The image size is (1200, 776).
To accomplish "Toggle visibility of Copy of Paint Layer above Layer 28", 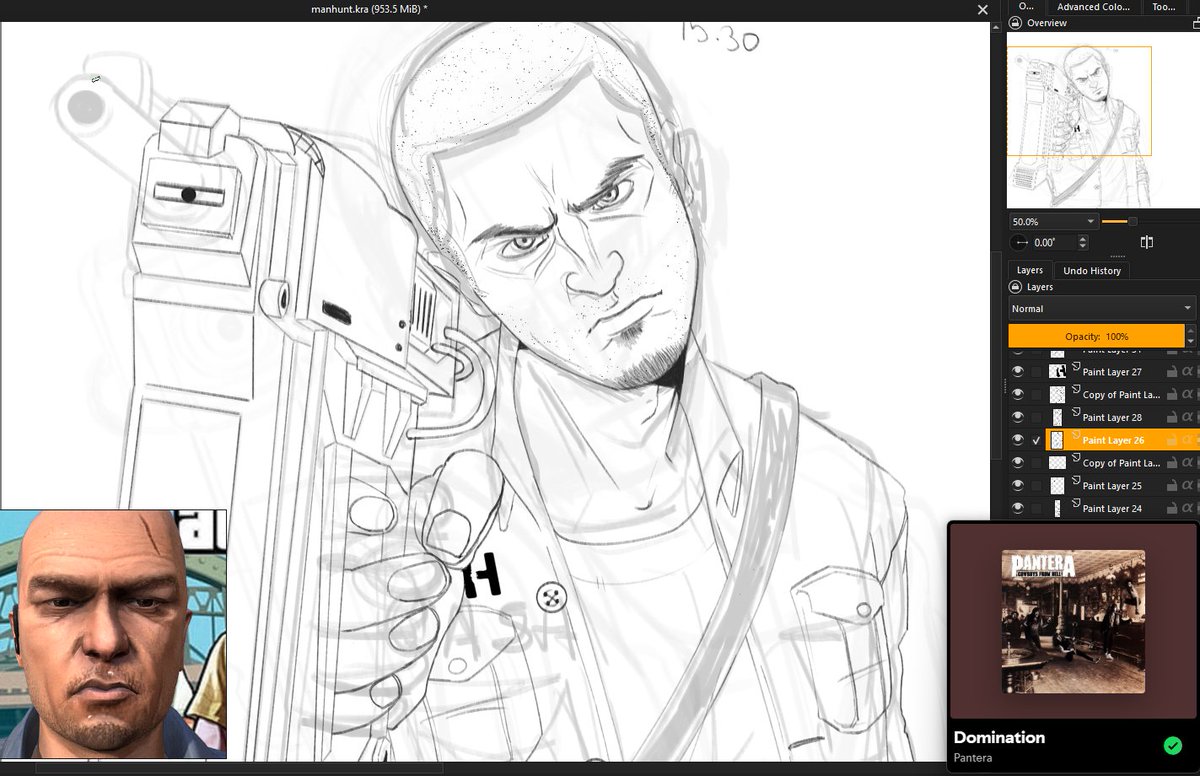I will pos(1018,394).
